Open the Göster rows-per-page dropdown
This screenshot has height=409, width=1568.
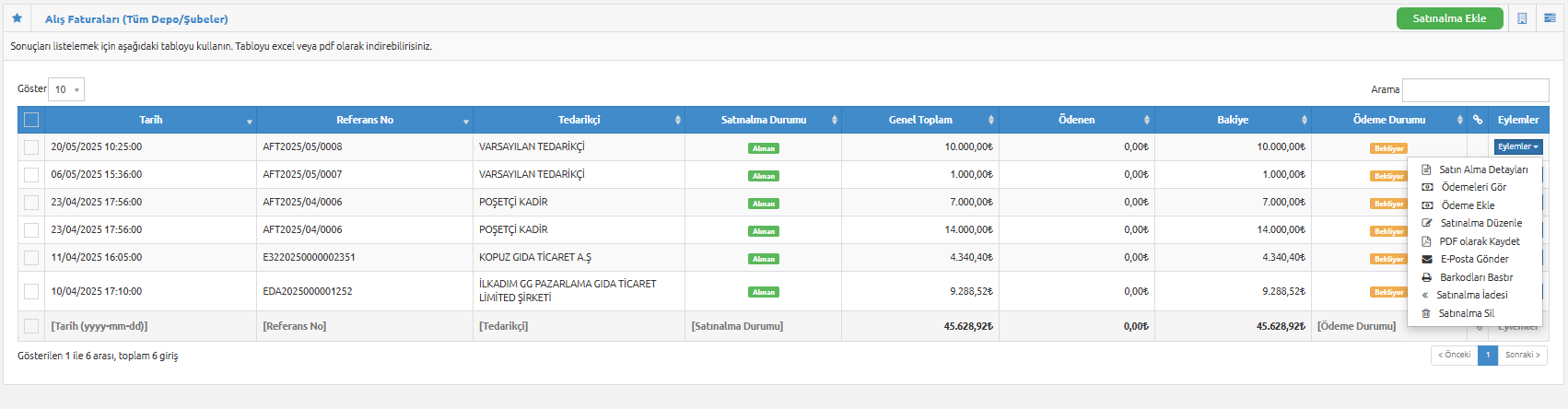66,89
